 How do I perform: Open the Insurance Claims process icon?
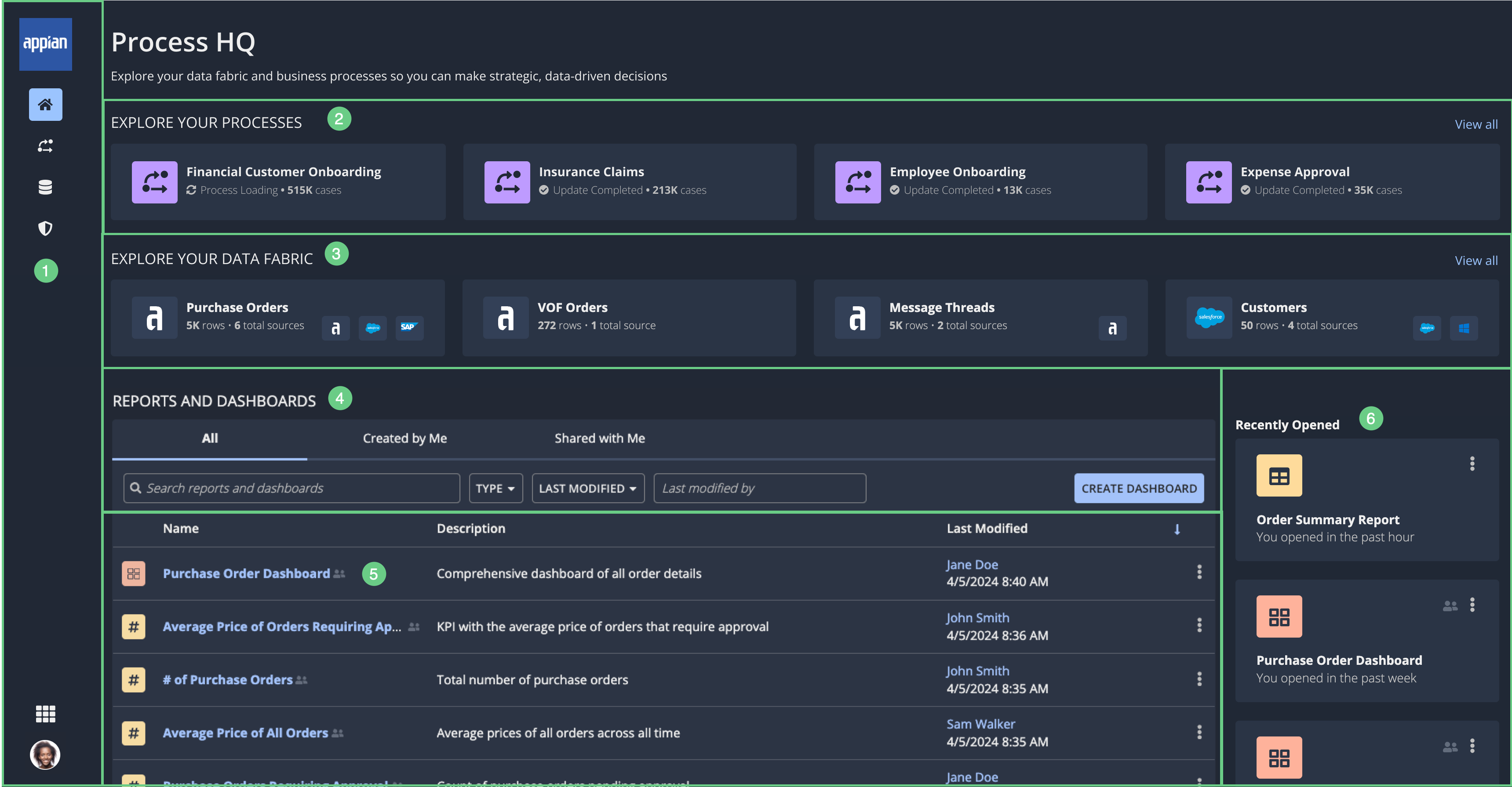[x=507, y=182]
